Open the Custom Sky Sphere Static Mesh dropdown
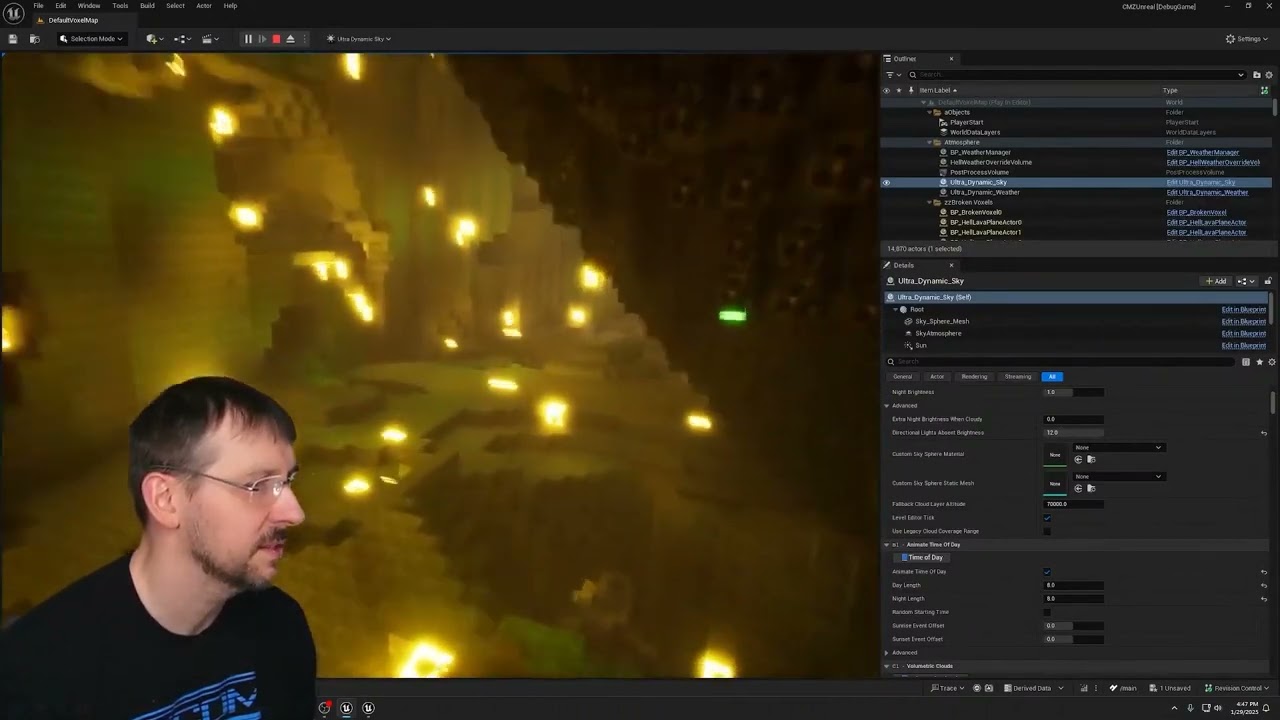This screenshot has height=720, width=1280. click(x=1118, y=476)
